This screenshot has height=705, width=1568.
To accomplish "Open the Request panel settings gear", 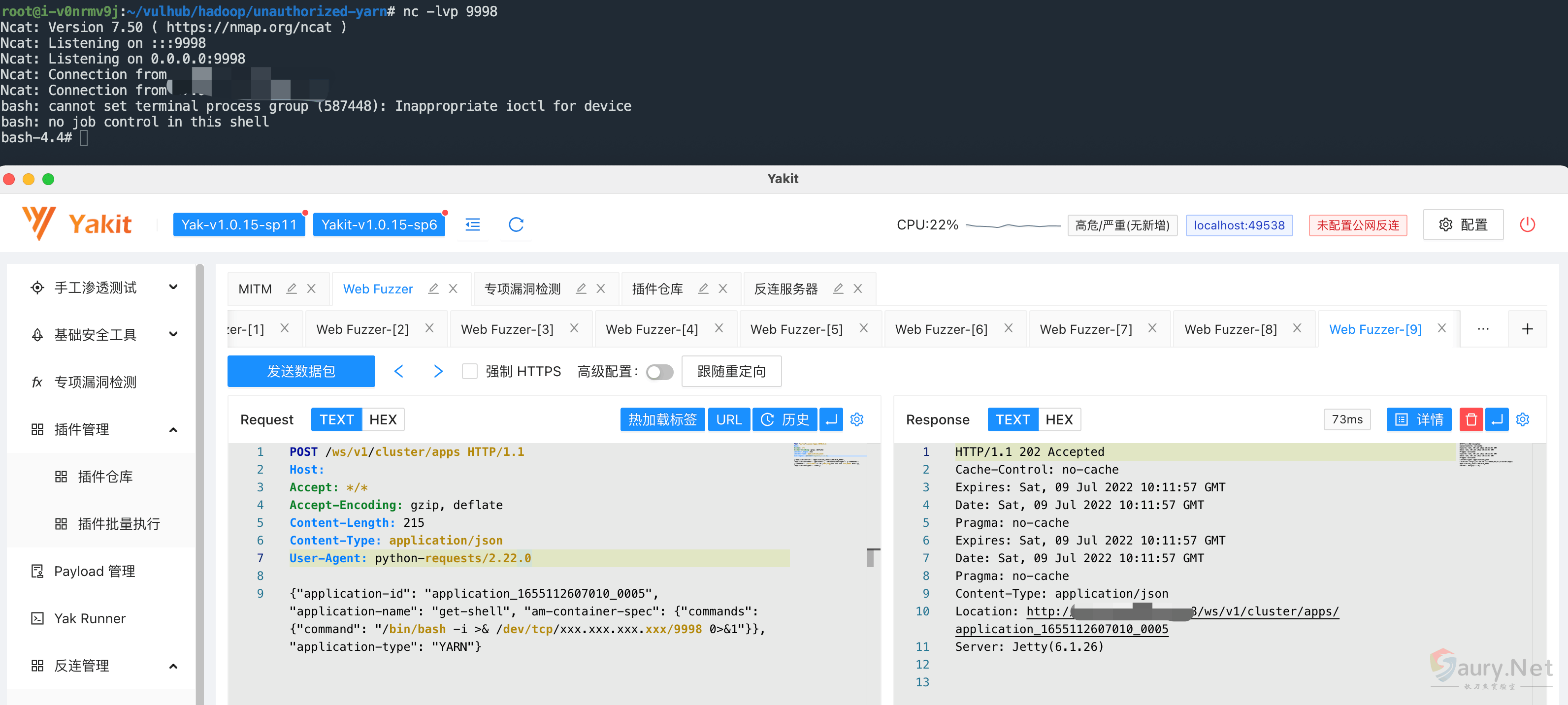I will [856, 419].
